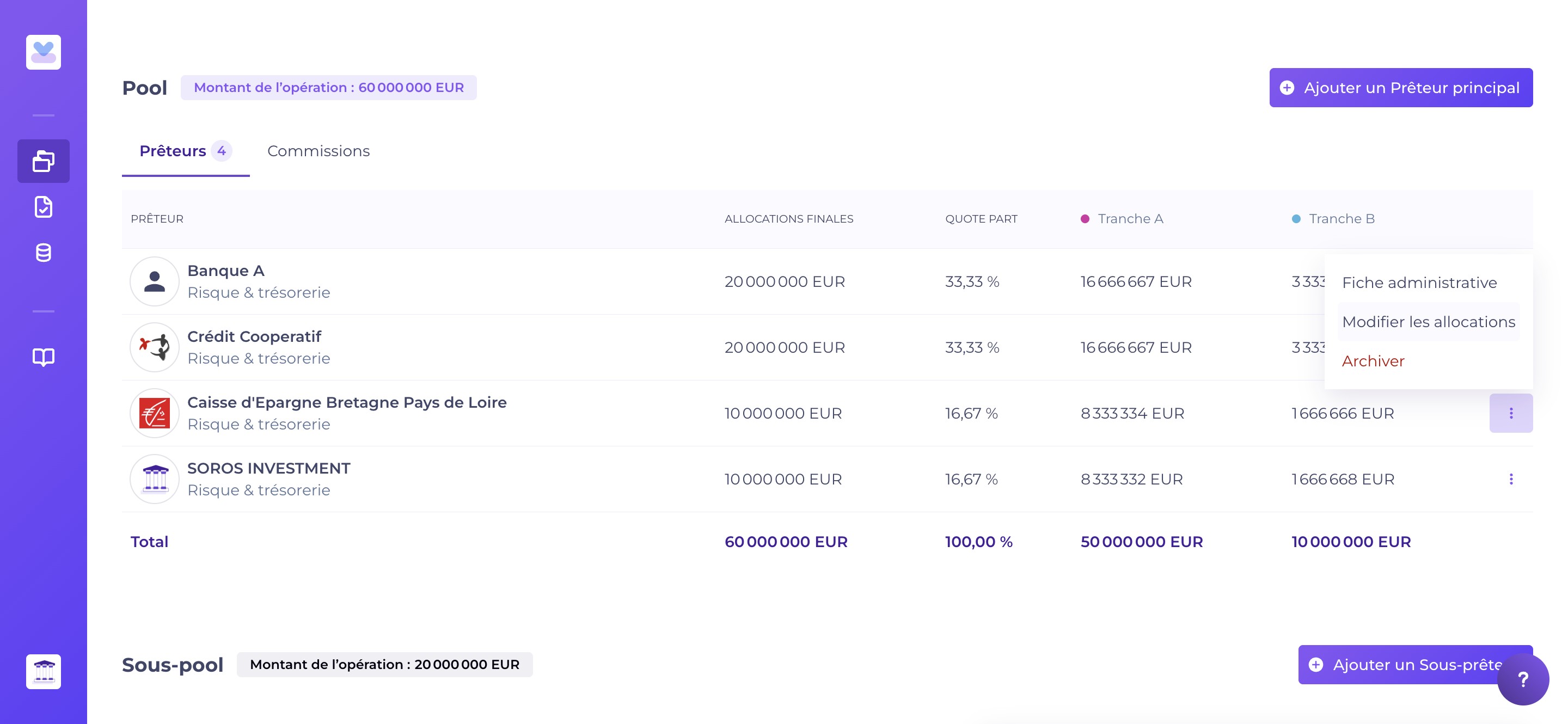The height and width of the screenshot is (724, 1568).
Task: Open the stacked windows sidebar icon
Action: (43, 161)
